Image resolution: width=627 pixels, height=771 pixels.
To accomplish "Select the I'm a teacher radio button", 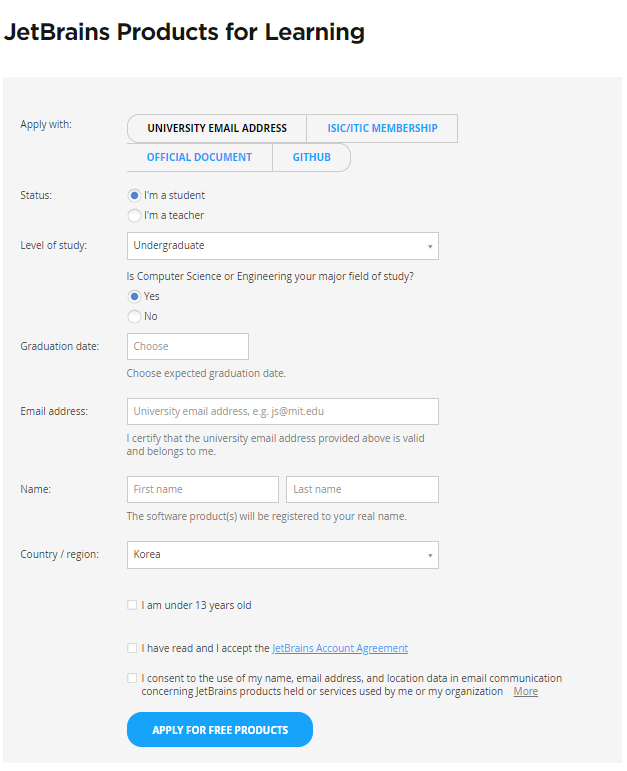I will tap(134, 215).
